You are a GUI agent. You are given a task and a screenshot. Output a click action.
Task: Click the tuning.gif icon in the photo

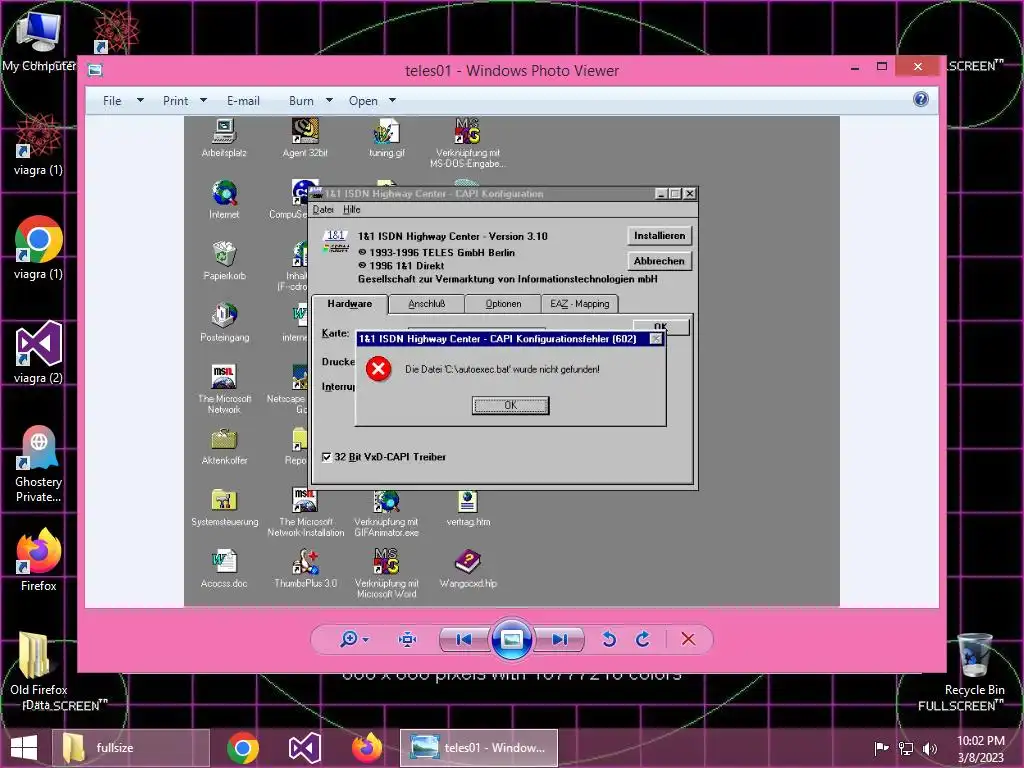[x=387, y=137]
